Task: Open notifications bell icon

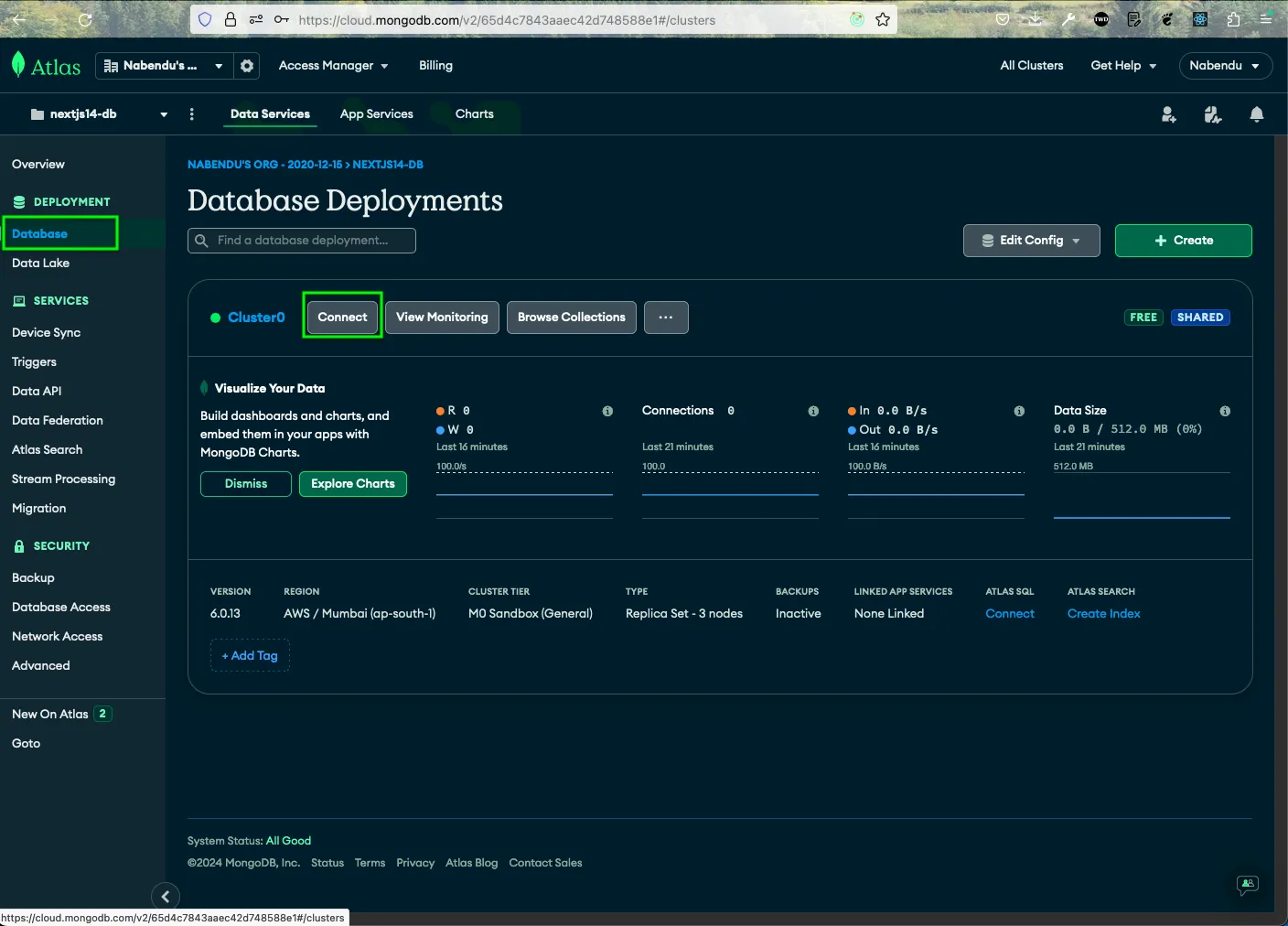Action: tap(1257, 114)
